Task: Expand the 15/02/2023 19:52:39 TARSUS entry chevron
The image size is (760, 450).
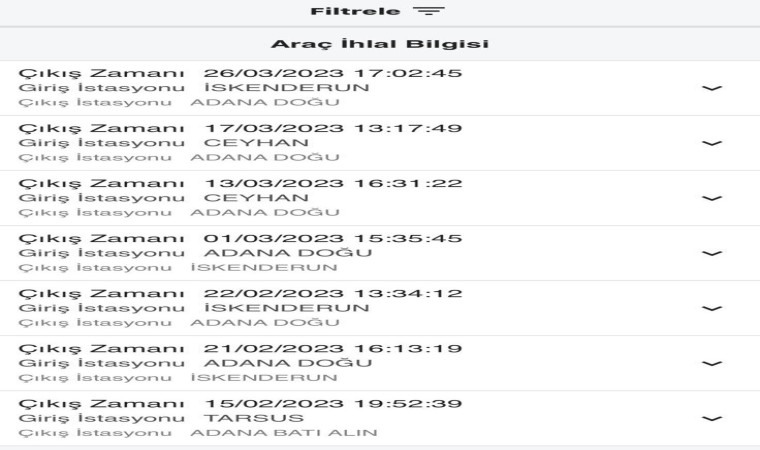Action: pyautogui.click(x=711, y=418)
